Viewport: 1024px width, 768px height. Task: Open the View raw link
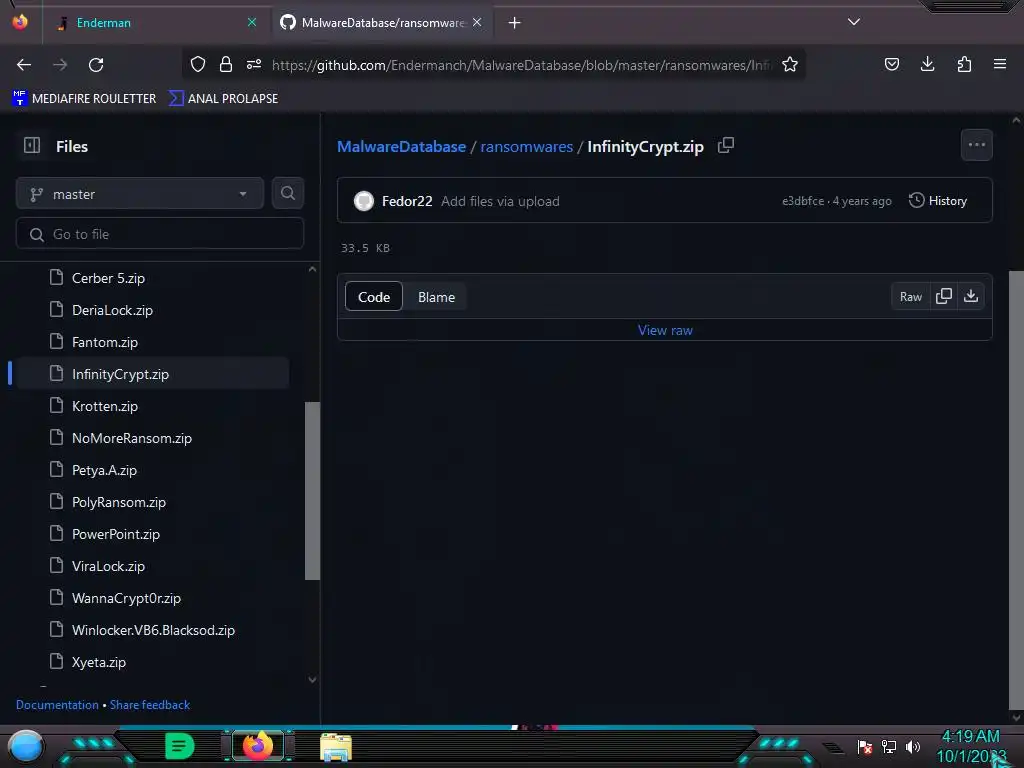(x=665, y=330)
